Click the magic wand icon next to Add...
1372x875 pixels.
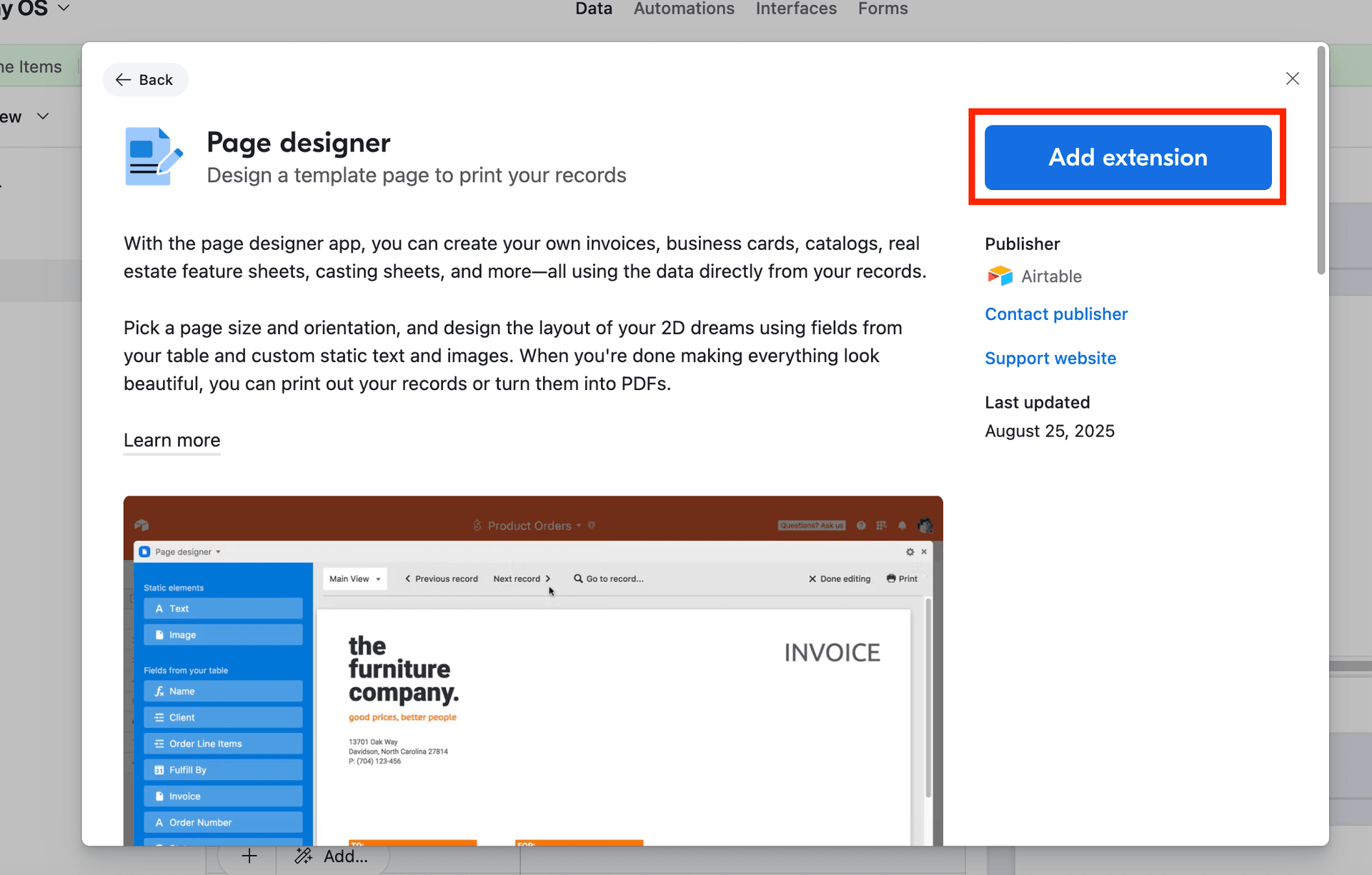tap(302, 856)
